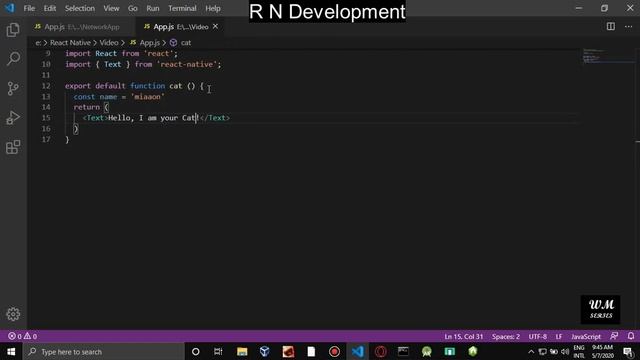Click the code minimap preview
The width and height of the screenshot is (640, 360).
[x=607, y=56]
